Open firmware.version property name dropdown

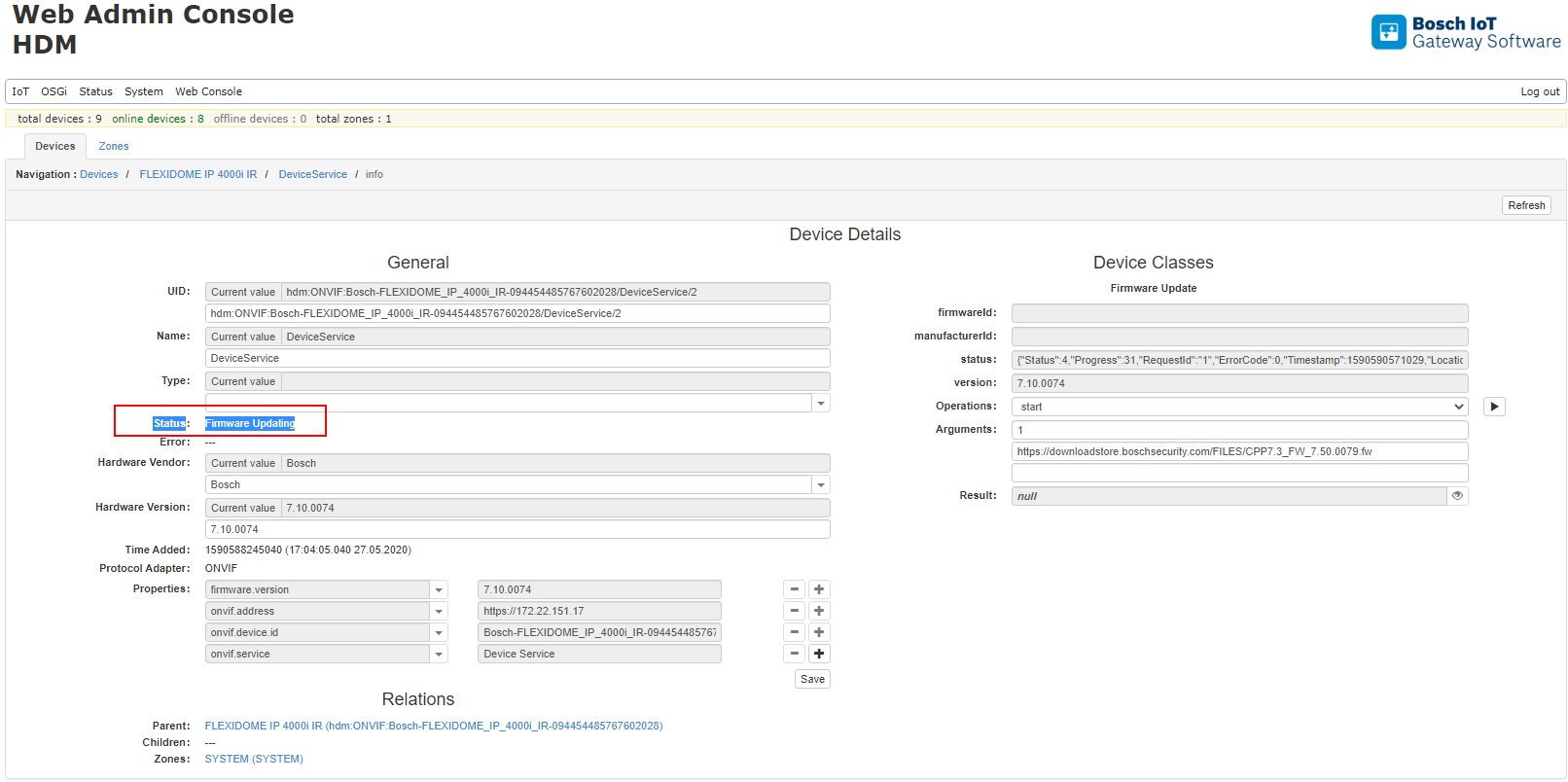pyautogui.click(x=439, y=589)
